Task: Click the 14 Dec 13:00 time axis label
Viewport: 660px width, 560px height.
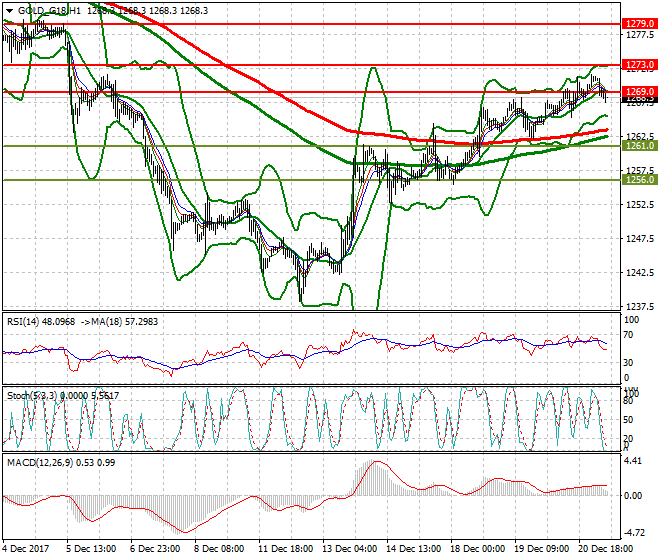Action: (x=414, y=549)
